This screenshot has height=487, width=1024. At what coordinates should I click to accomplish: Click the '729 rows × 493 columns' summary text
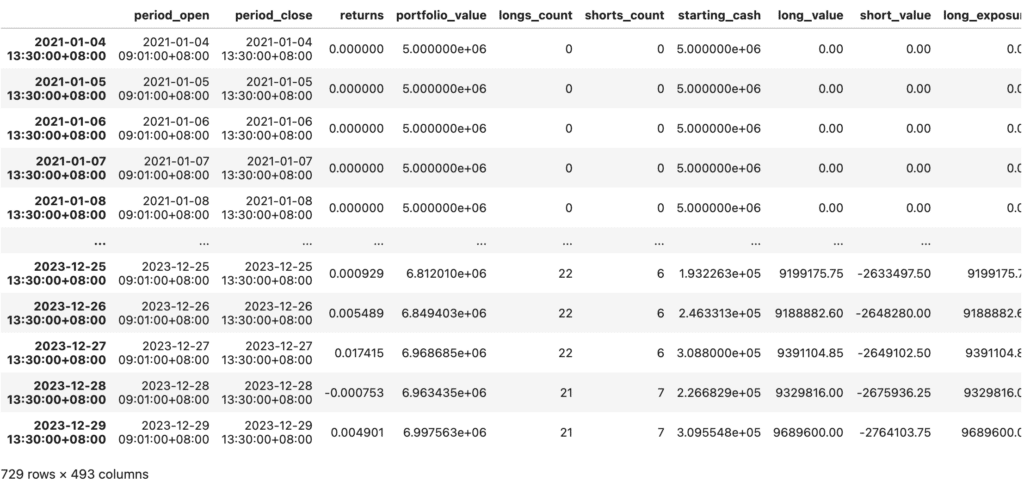pos(75,474)
